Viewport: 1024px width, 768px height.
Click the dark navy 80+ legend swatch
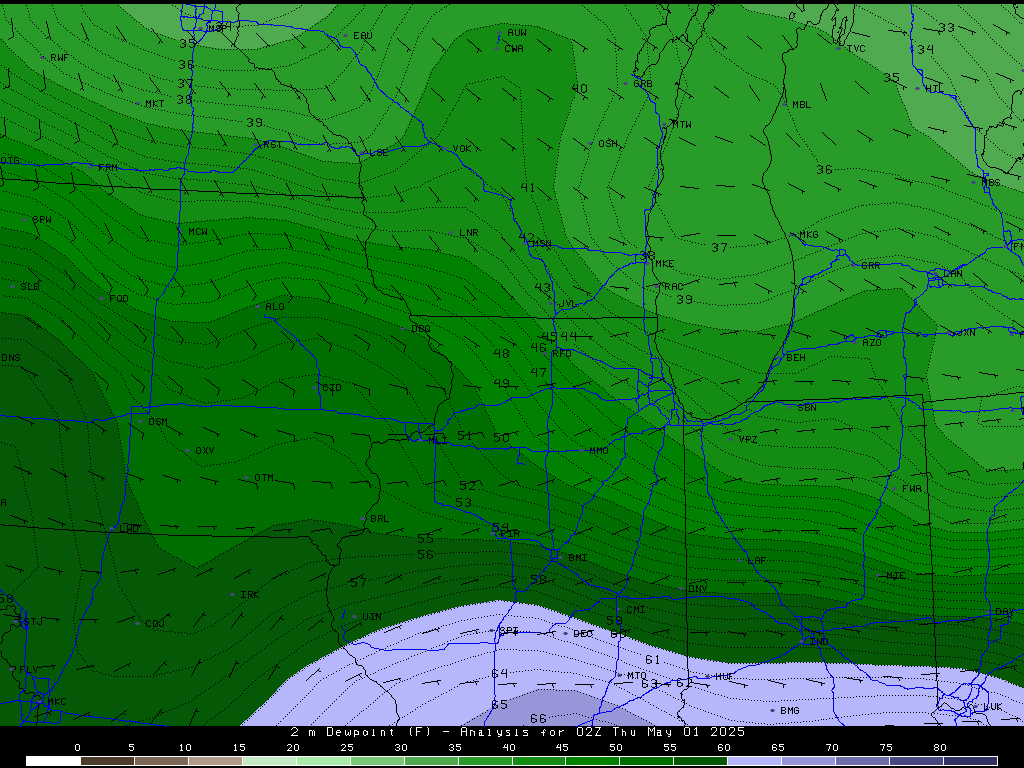[970, 761]
